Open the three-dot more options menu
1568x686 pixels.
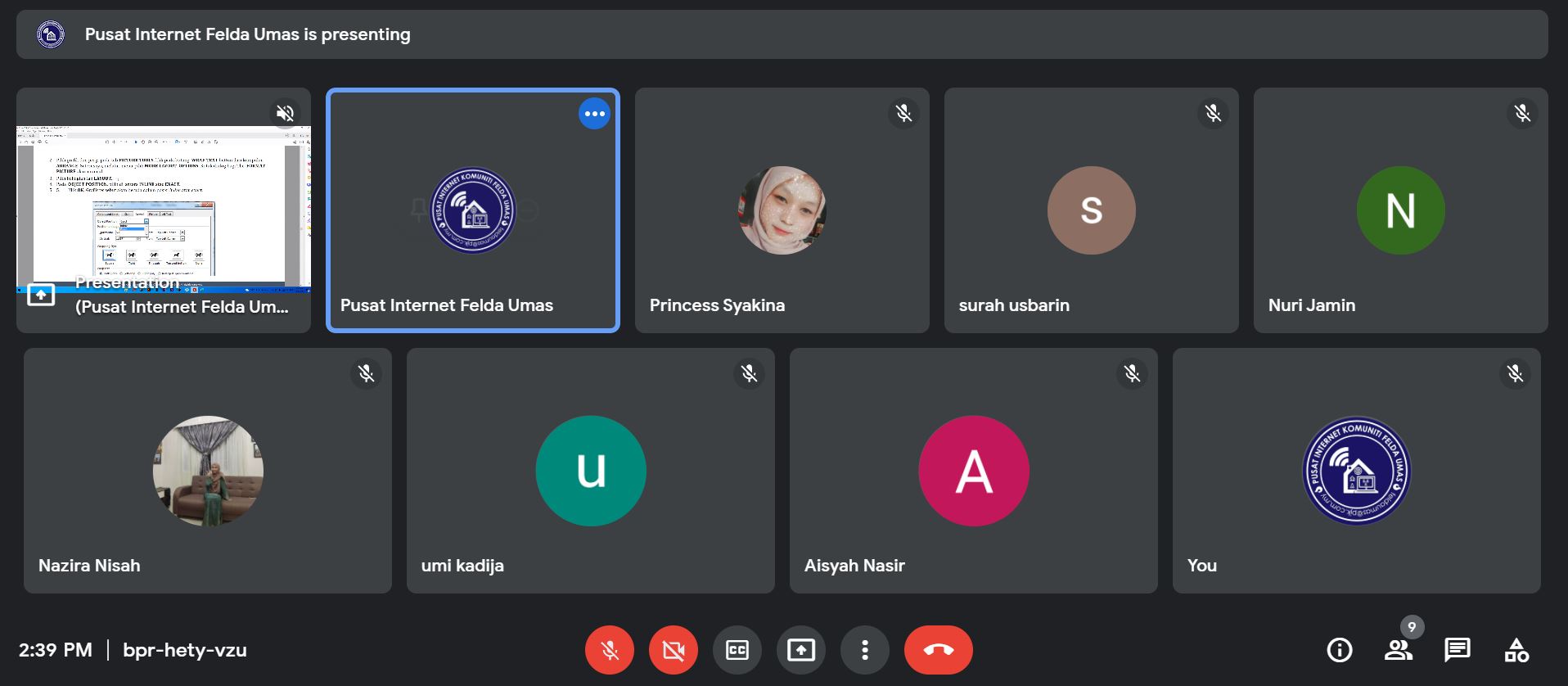click(x=864, y=650)
